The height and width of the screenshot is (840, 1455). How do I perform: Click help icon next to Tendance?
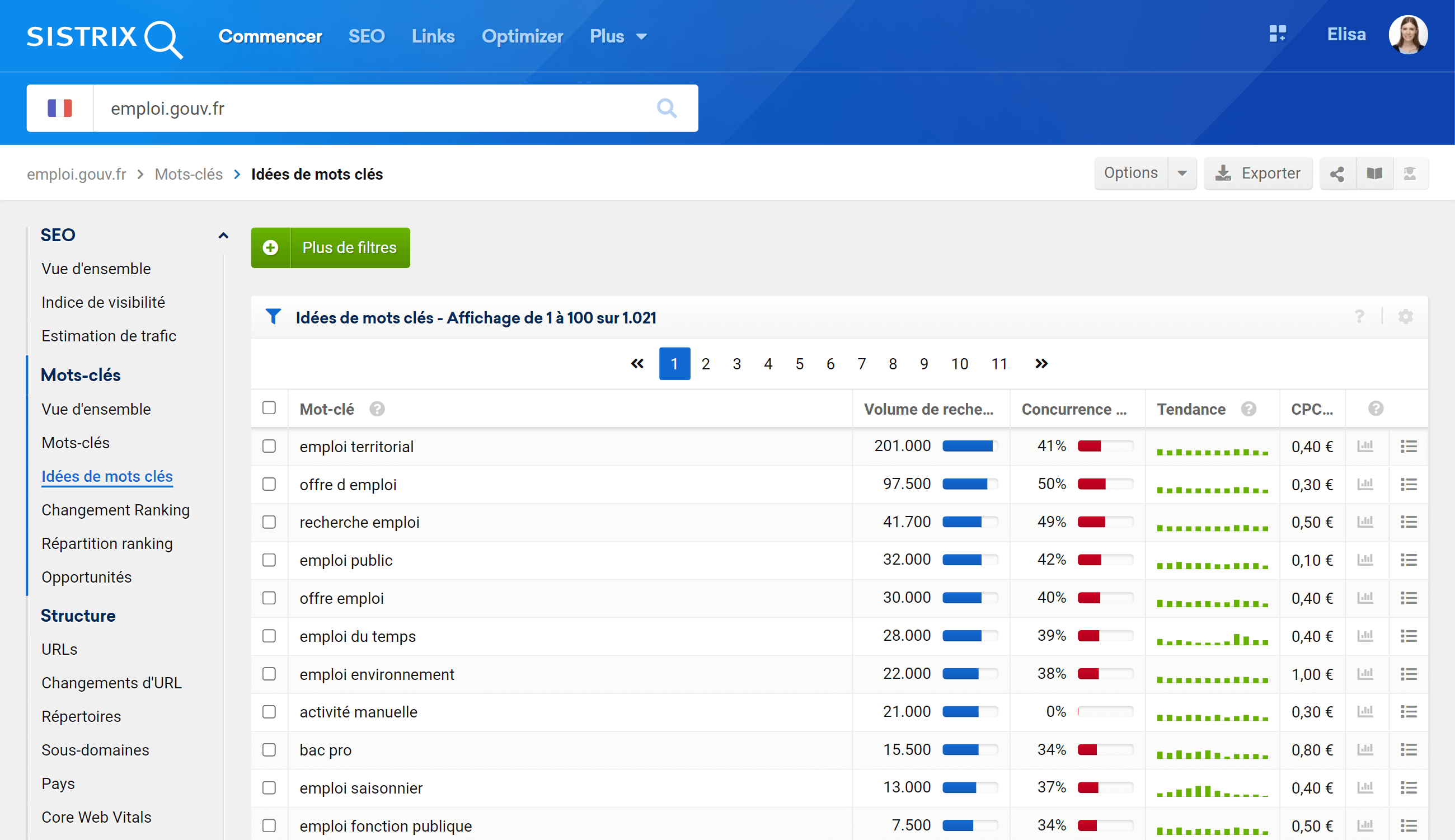[x=1249, y=409]
